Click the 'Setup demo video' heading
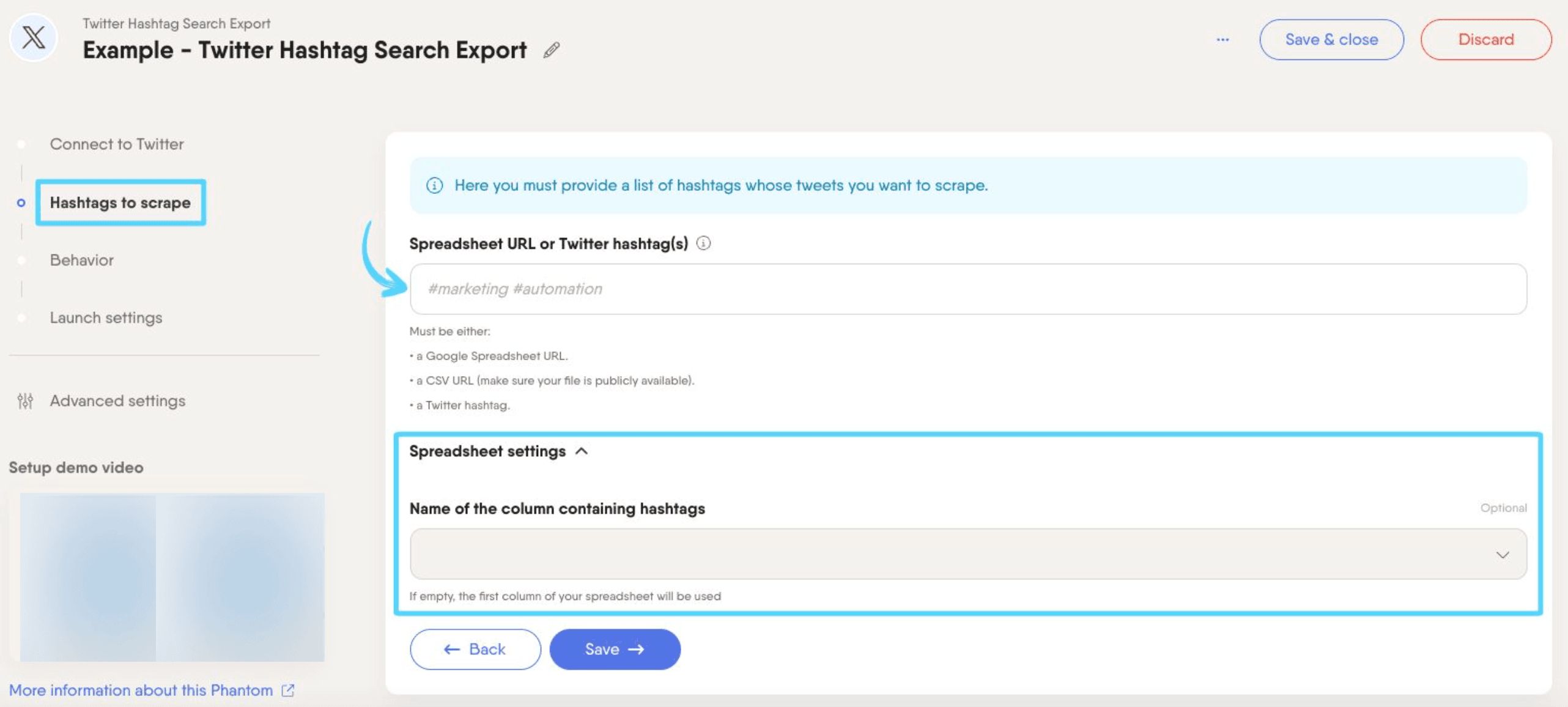This screenshot has width=1568, height=707. coord(76,468)
